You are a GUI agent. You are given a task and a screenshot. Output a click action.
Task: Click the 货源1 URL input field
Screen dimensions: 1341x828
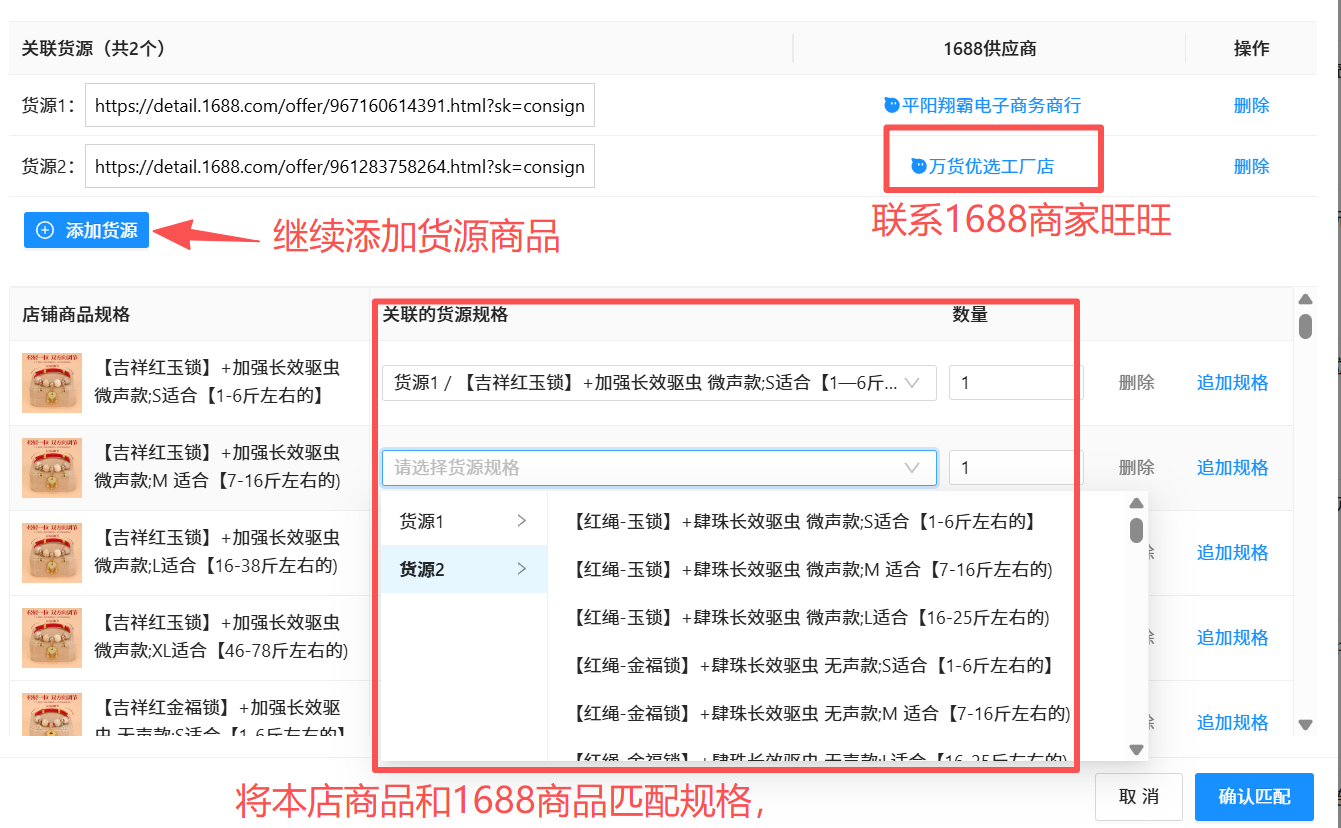click(x=340, y=106)
